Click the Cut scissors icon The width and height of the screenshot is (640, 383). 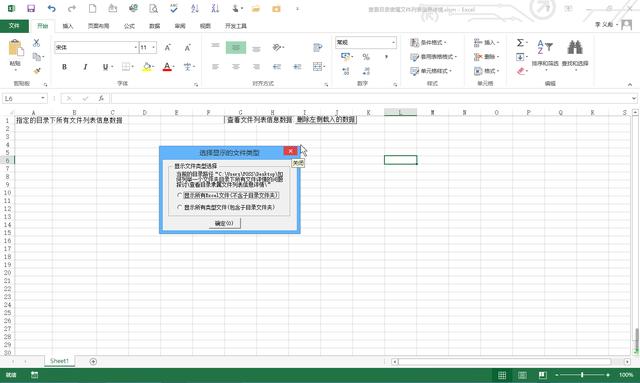tap(36, 43)
